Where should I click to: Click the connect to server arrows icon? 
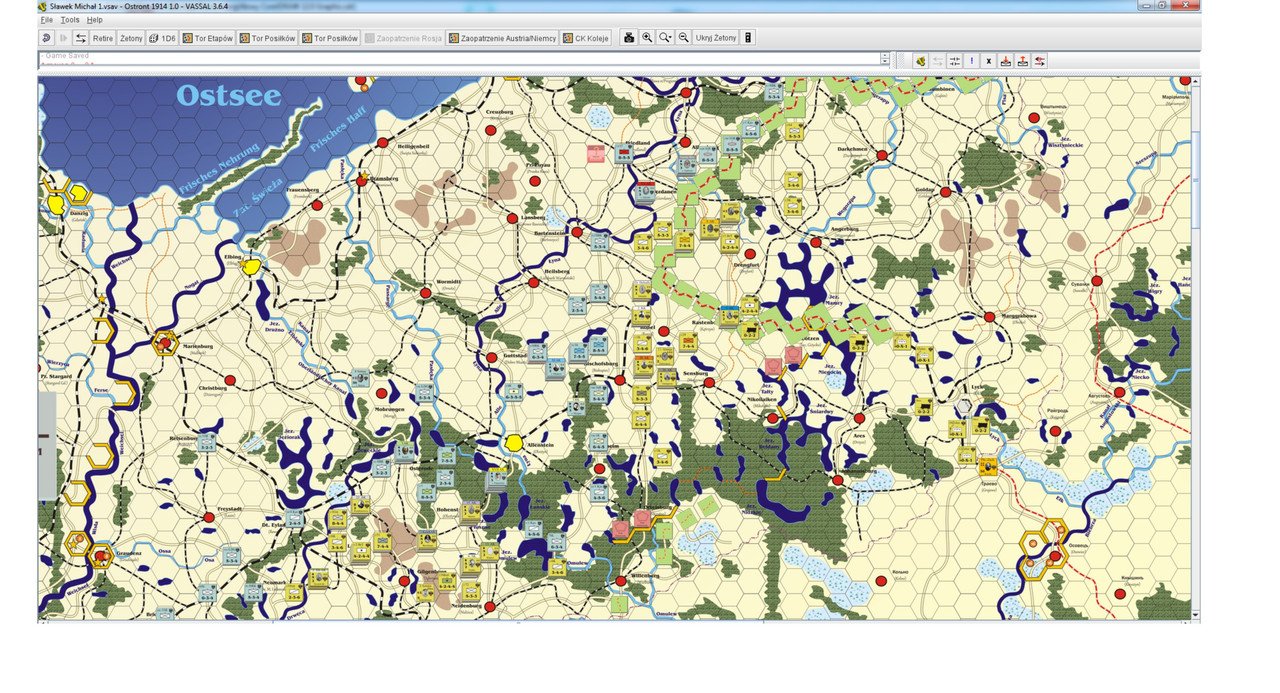pos(81,38)
